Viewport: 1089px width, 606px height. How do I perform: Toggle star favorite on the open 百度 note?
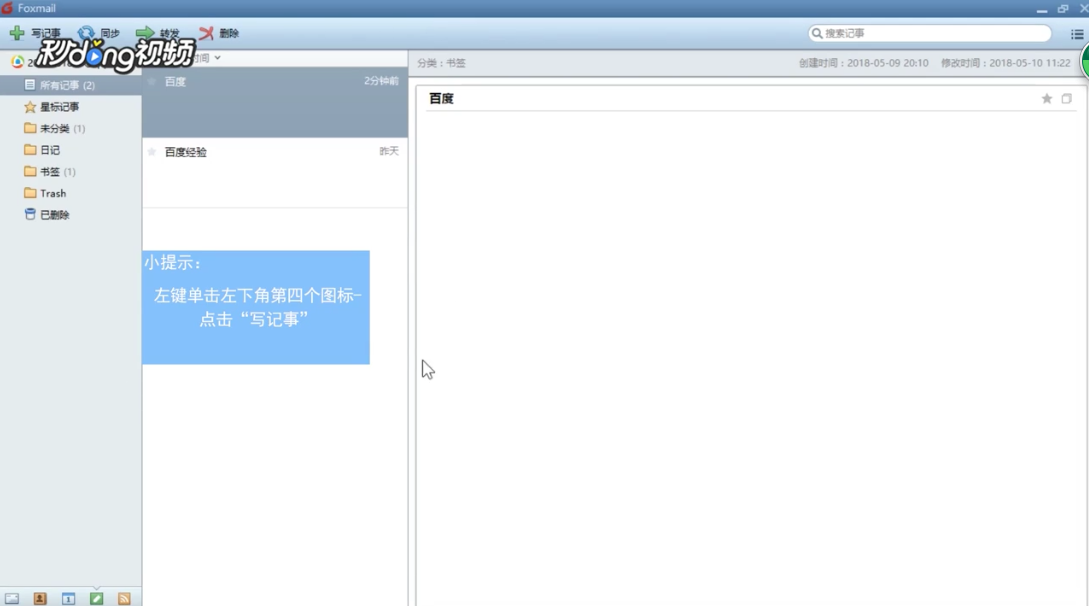(1046, 98)
